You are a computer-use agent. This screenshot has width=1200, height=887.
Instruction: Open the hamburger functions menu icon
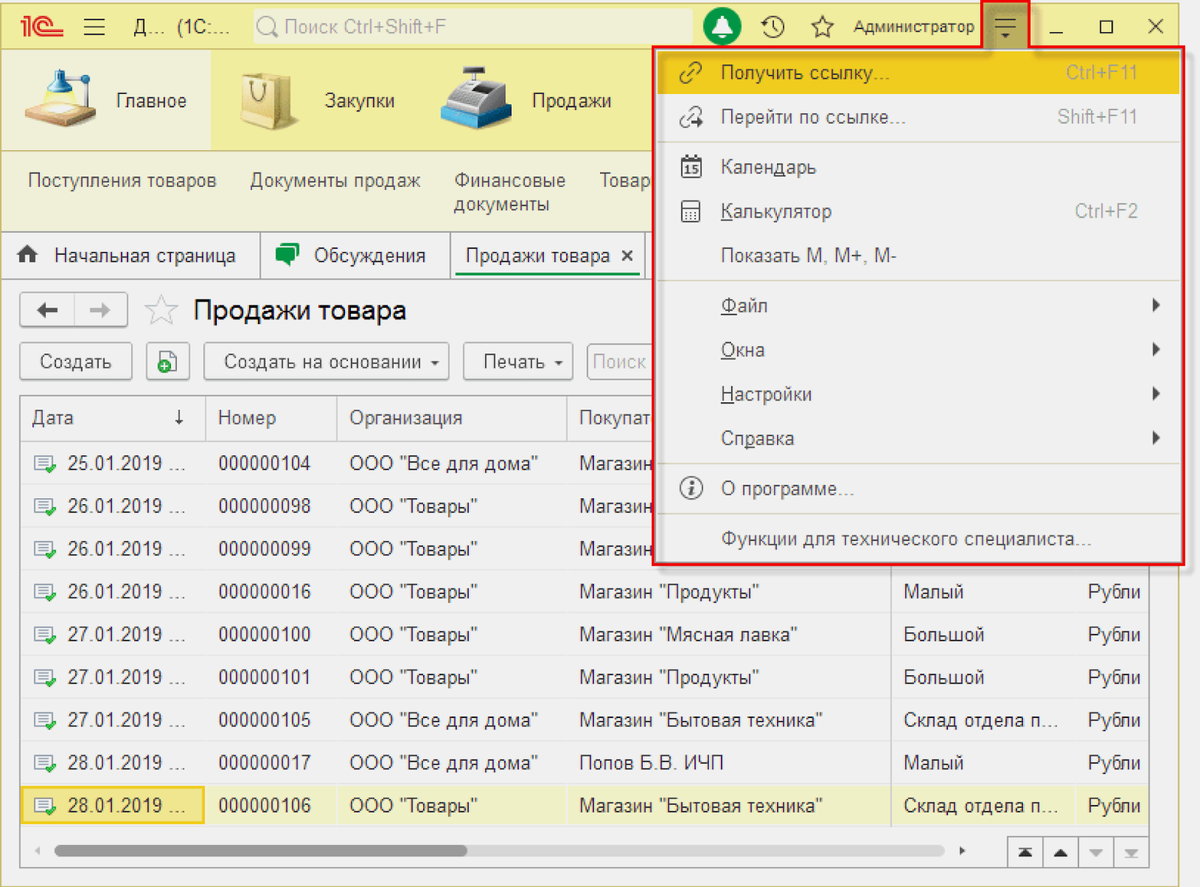click(94, 27)
